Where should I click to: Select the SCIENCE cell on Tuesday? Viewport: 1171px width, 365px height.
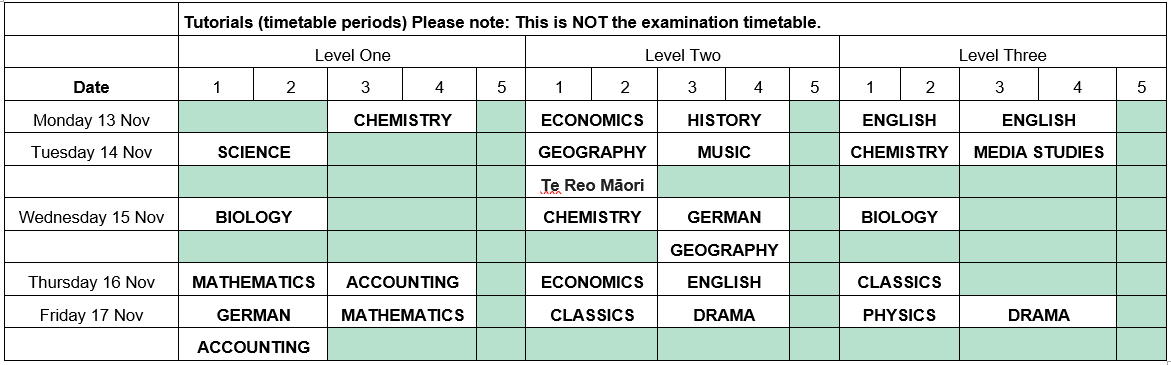pyautogui.click(x=253, y=152)
